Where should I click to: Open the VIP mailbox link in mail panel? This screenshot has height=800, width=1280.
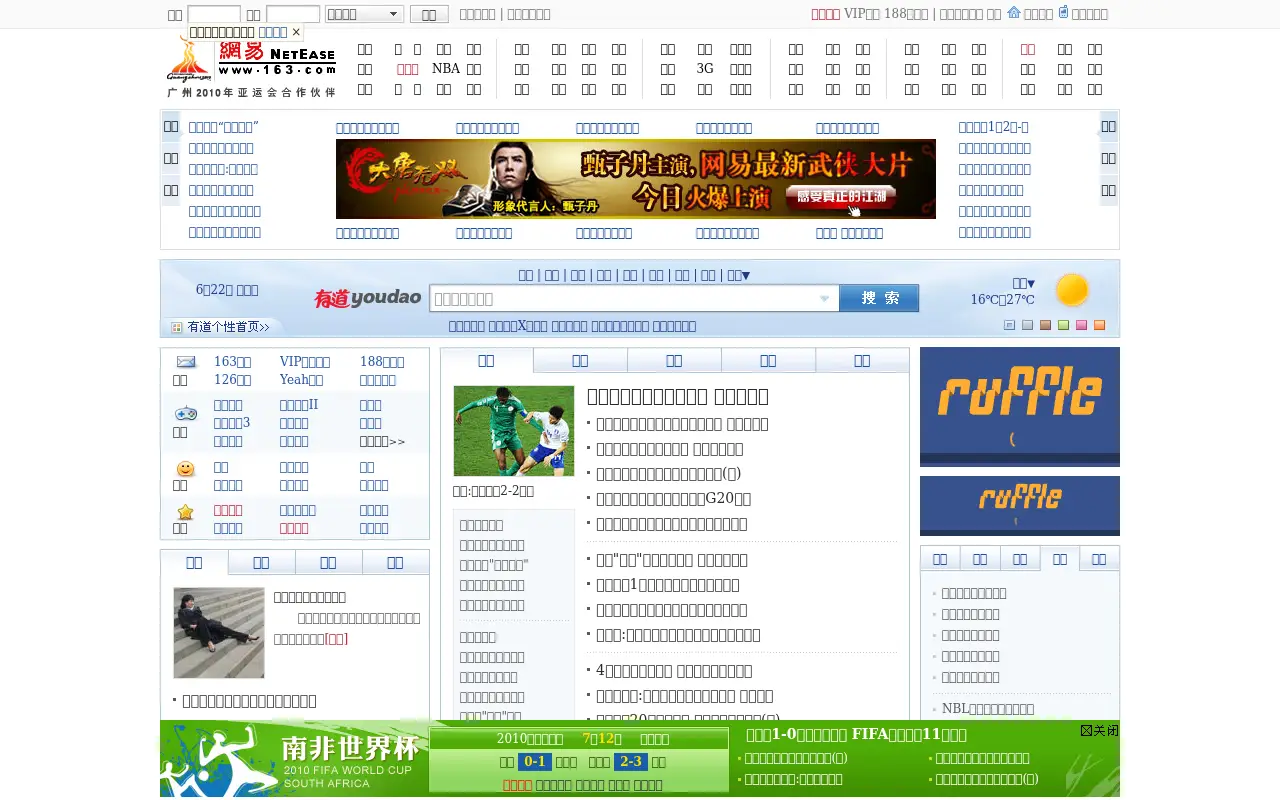304,362
